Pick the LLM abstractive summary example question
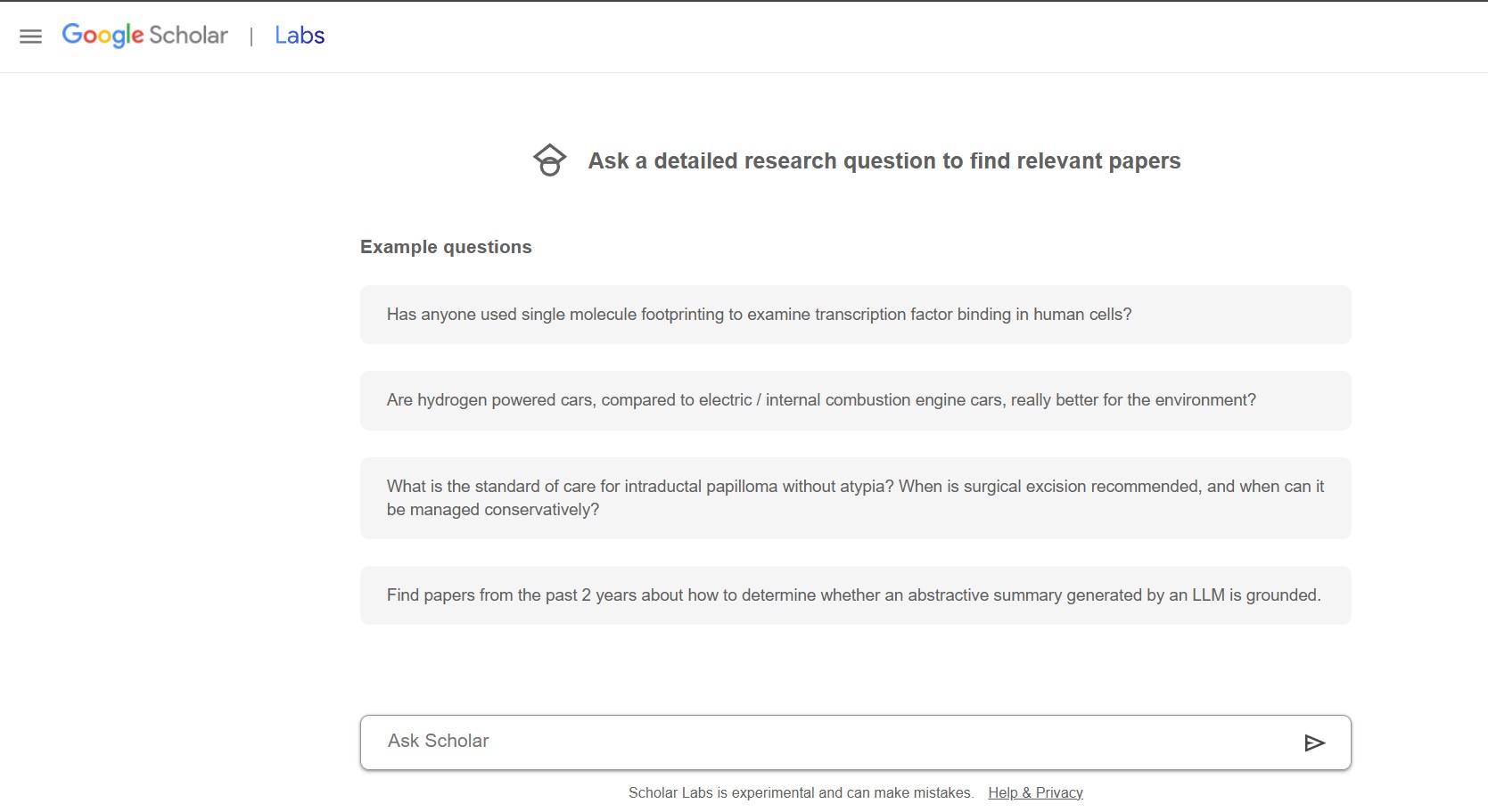Image resolution: width=1488 pixels, height=812 pixels. [x=854, y=595]
